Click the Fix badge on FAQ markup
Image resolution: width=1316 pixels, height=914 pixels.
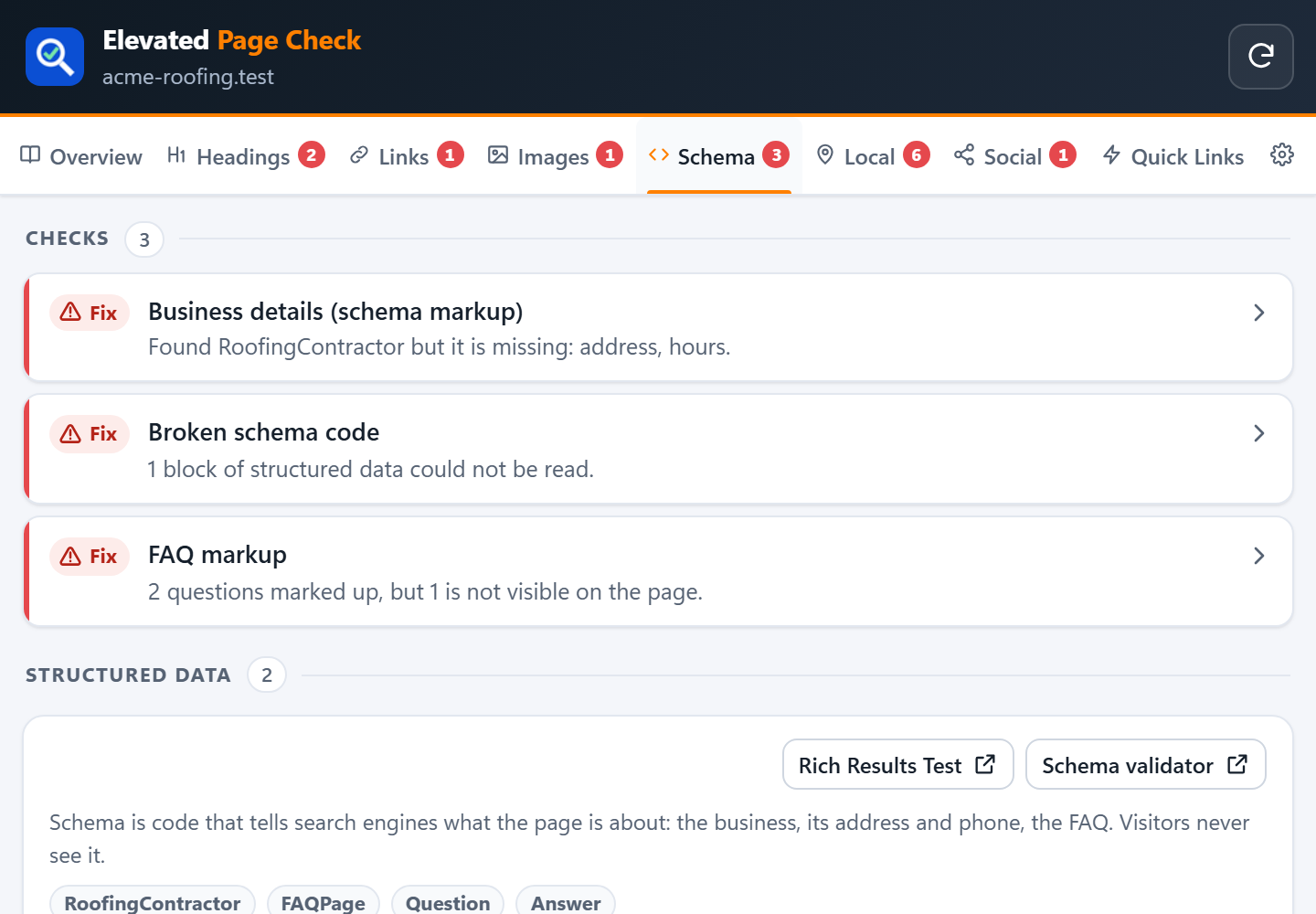pos(90,556)
